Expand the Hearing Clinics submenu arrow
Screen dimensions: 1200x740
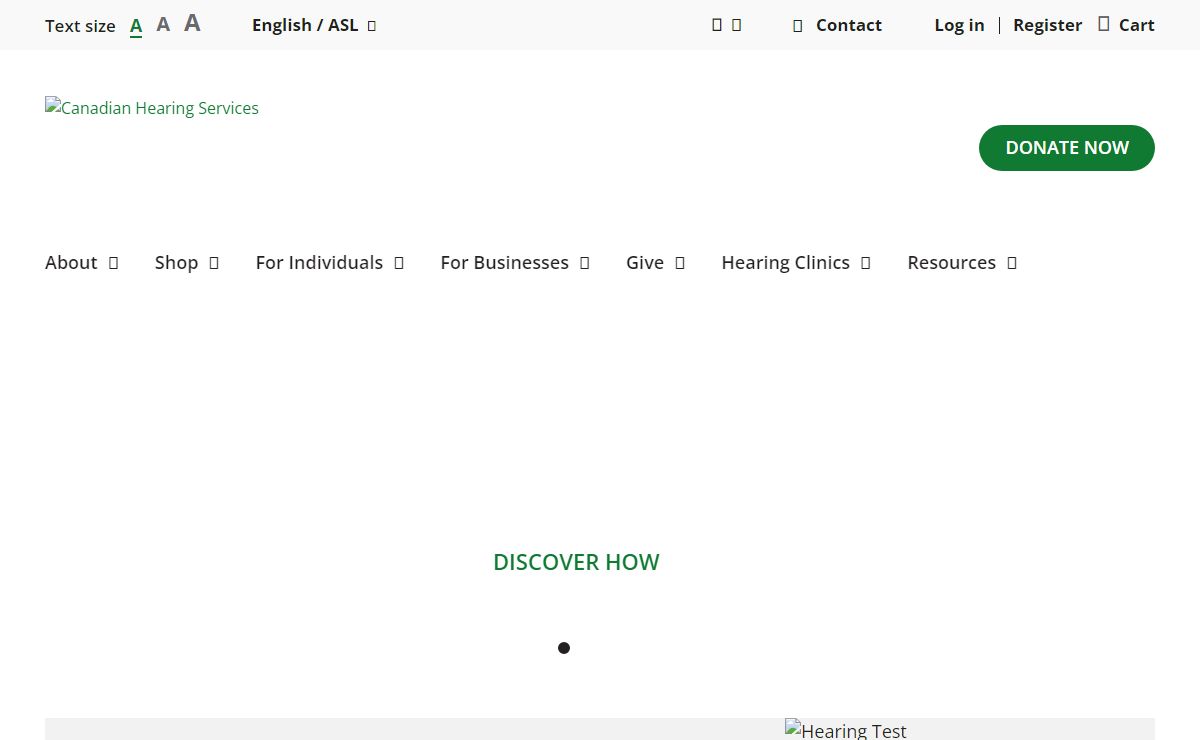pos(865,263)
